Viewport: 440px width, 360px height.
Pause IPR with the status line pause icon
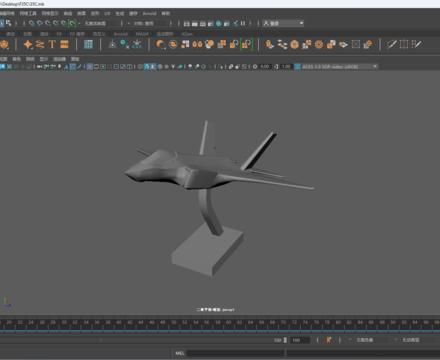point(243,23)
